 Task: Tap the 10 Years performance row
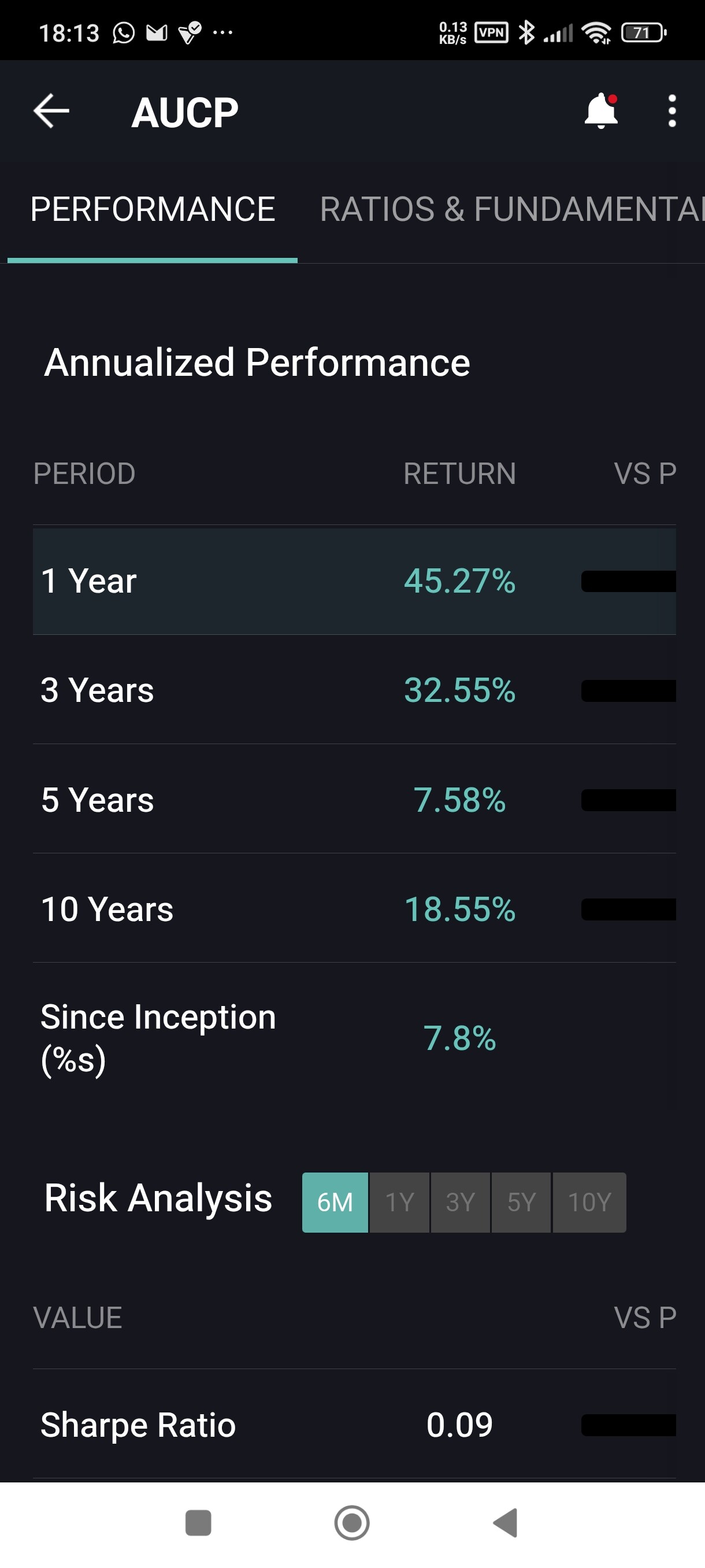pyautogui.click(x=354, y=909)
